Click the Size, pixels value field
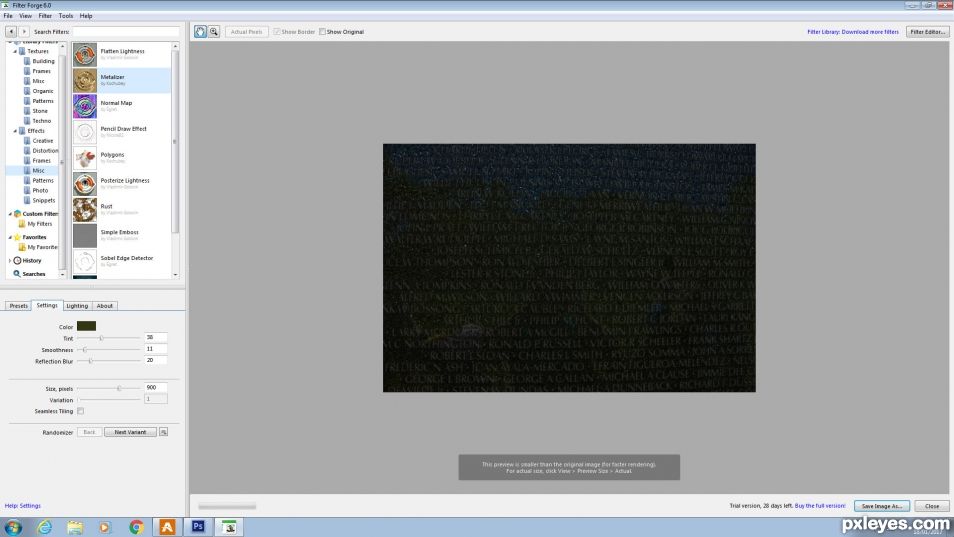954x537 pixels. [156, 387]
